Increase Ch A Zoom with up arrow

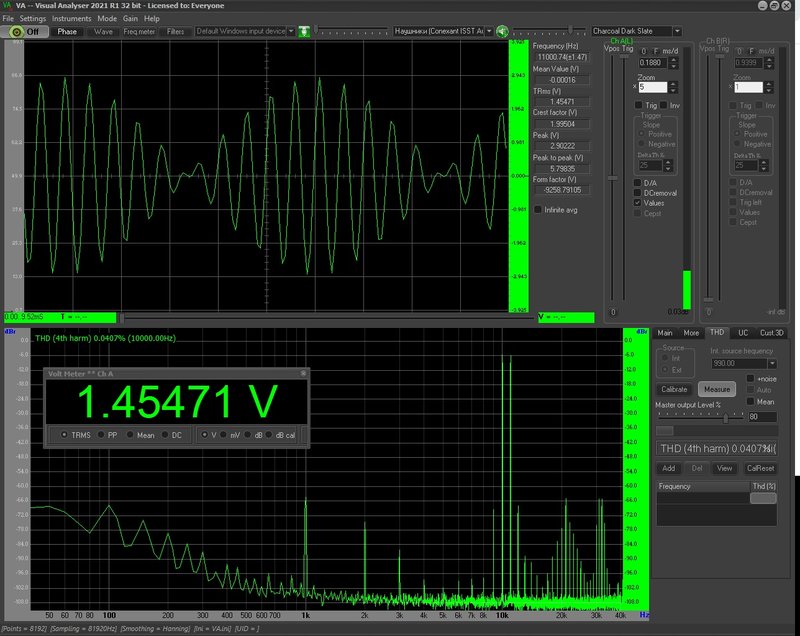click(673, 84)
